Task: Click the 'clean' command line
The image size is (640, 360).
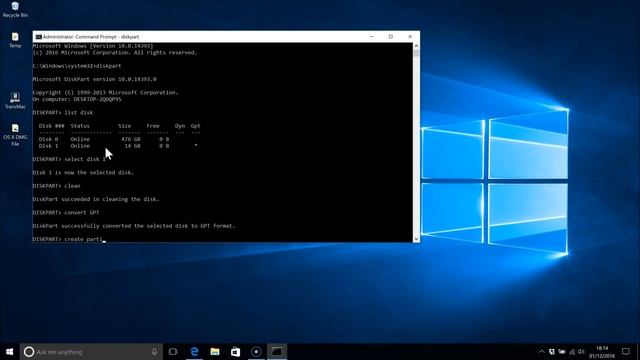Action: coord(56,186)
